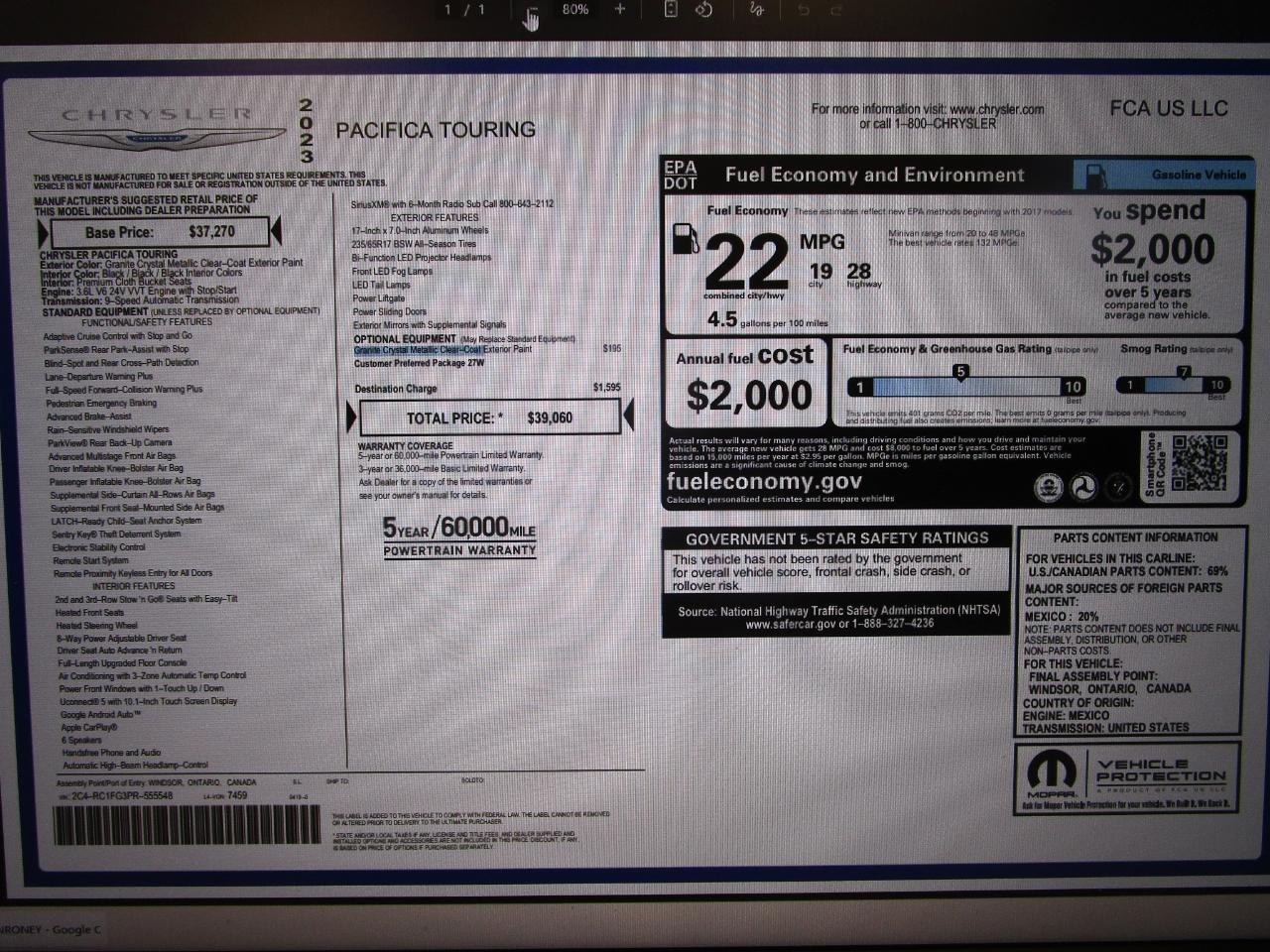Click the MEXICO : 20% line
The width and height of the screenshot is (1270, 952).
click(1062, 616)
